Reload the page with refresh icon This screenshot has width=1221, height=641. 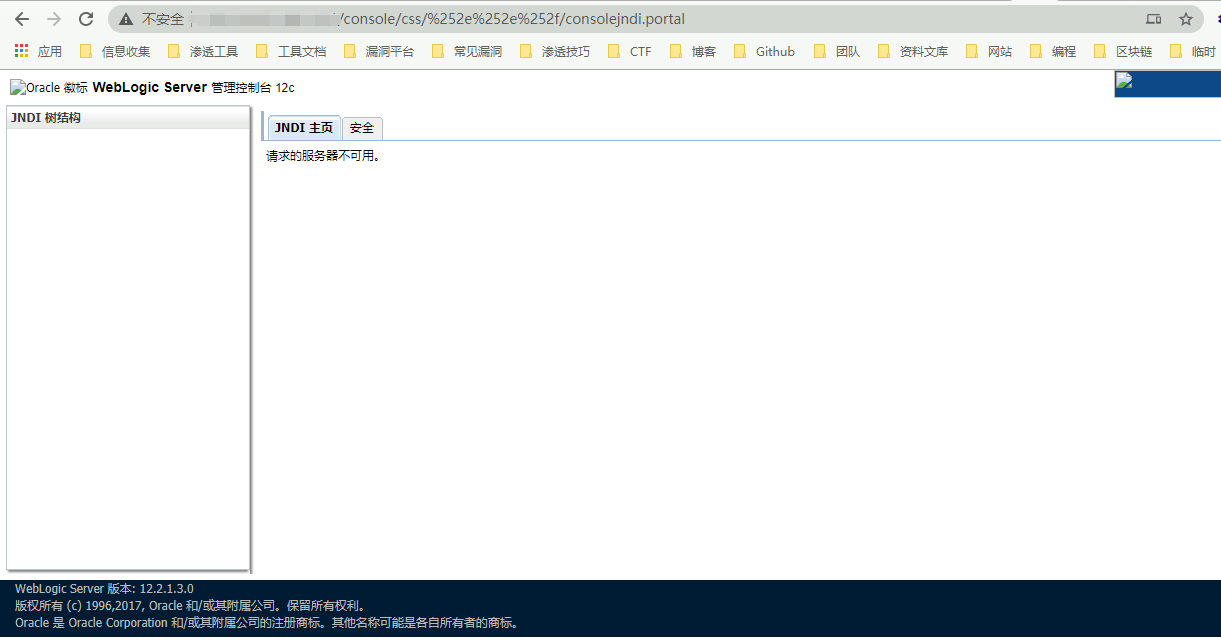(86, 19)
